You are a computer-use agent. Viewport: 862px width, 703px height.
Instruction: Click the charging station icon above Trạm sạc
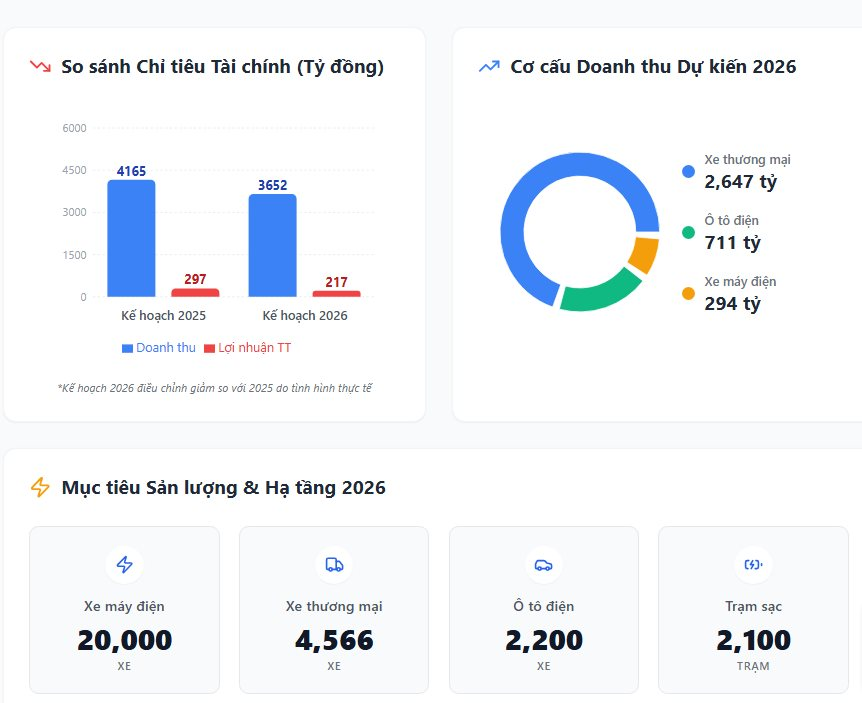click(753, 564)
